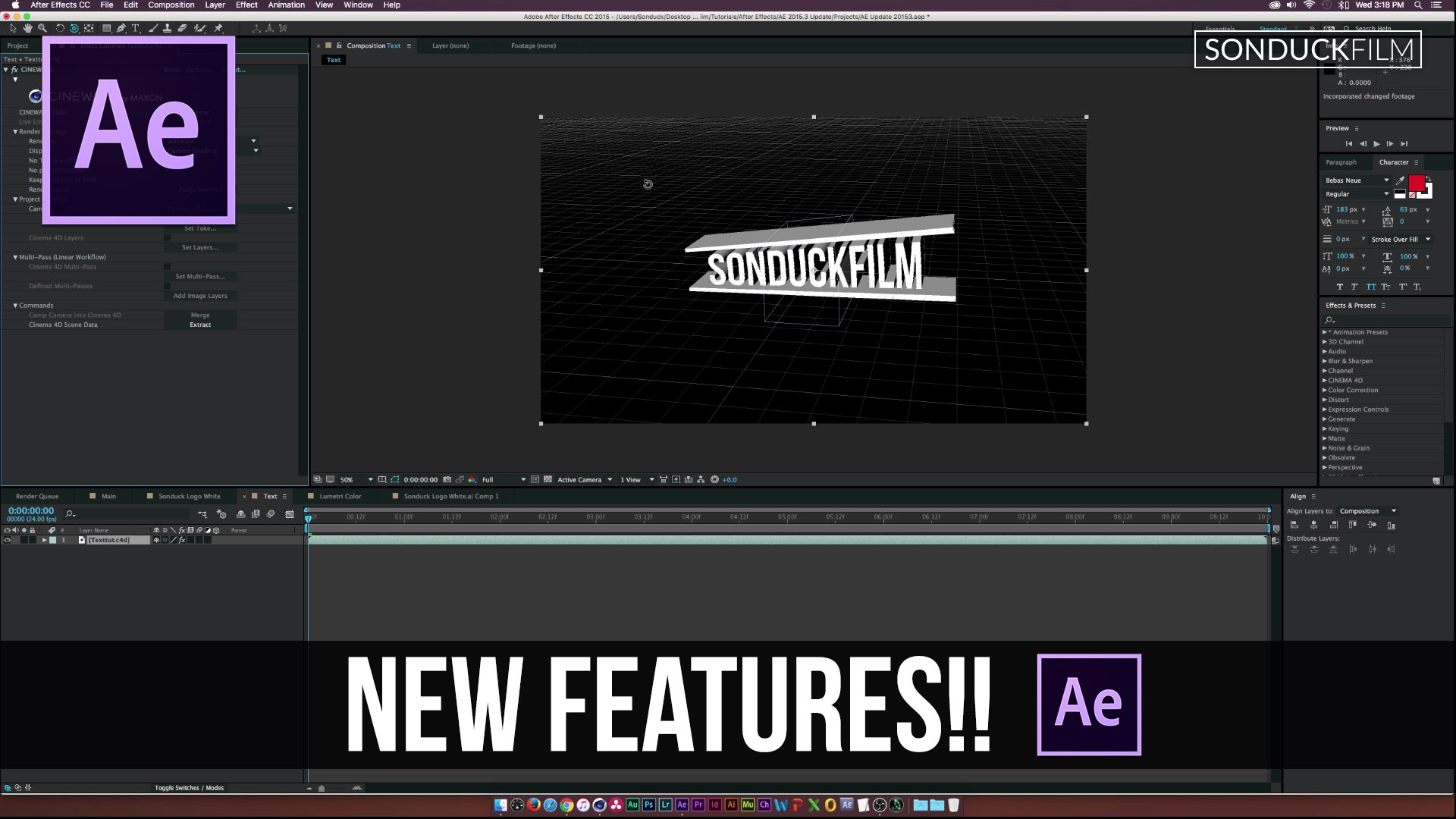Click the CINEMA 4D effects category expander
Screen dimensions: 1456x819
coord(1325,380)
